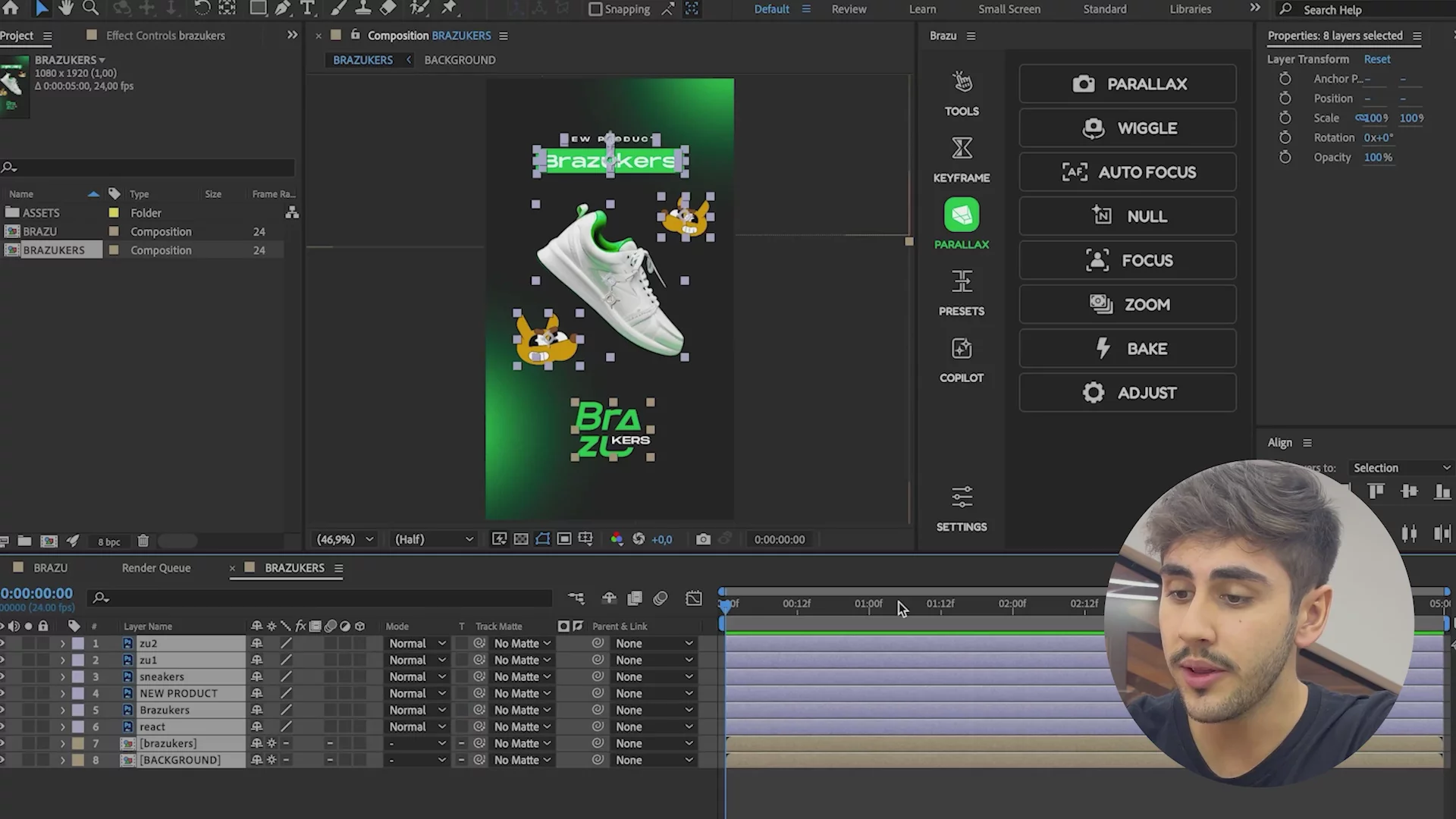The image size is (1456, 819).
Task: Toggle the Snapping checkbox
Action: click(595, 9)
